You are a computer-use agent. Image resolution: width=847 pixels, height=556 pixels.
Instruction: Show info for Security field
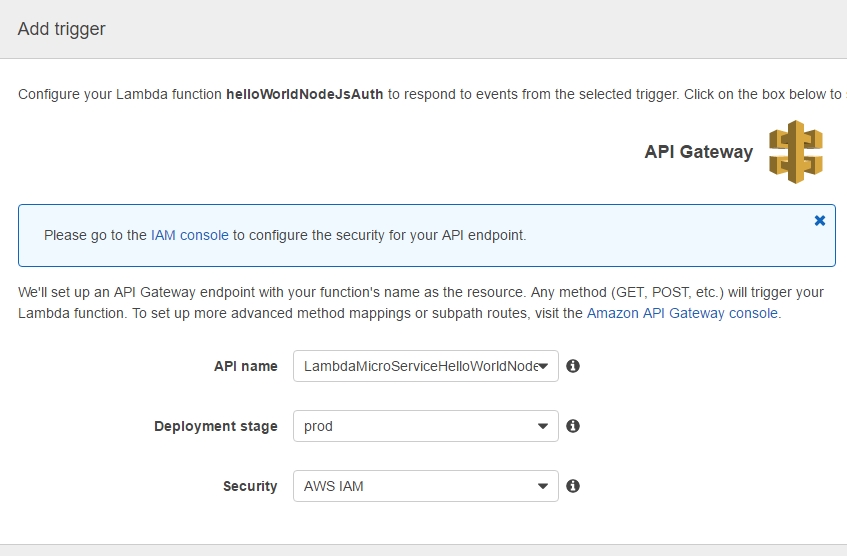[x=573, y=486]
